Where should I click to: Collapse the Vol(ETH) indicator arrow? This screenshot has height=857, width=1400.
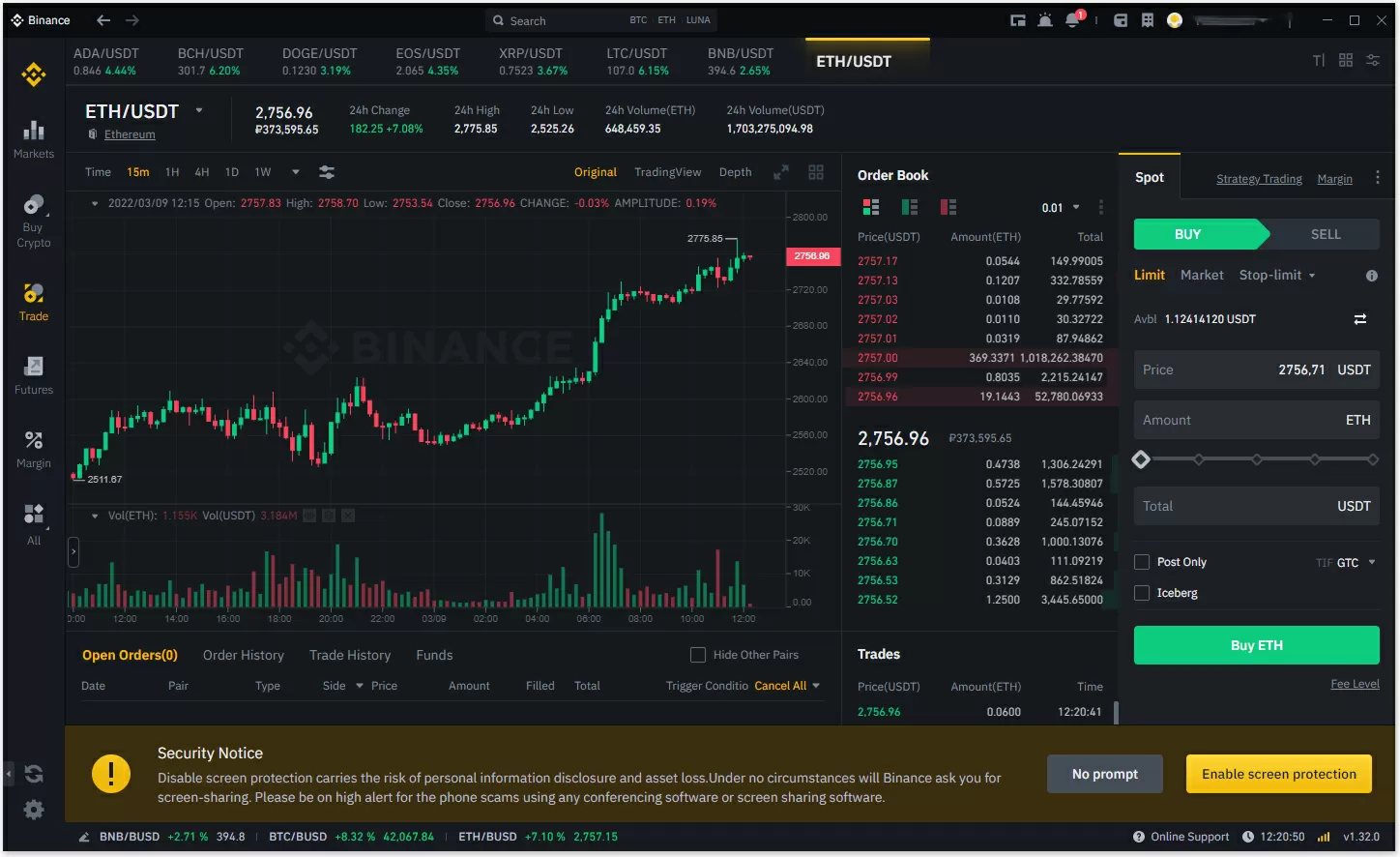click(x=95, y=516)
